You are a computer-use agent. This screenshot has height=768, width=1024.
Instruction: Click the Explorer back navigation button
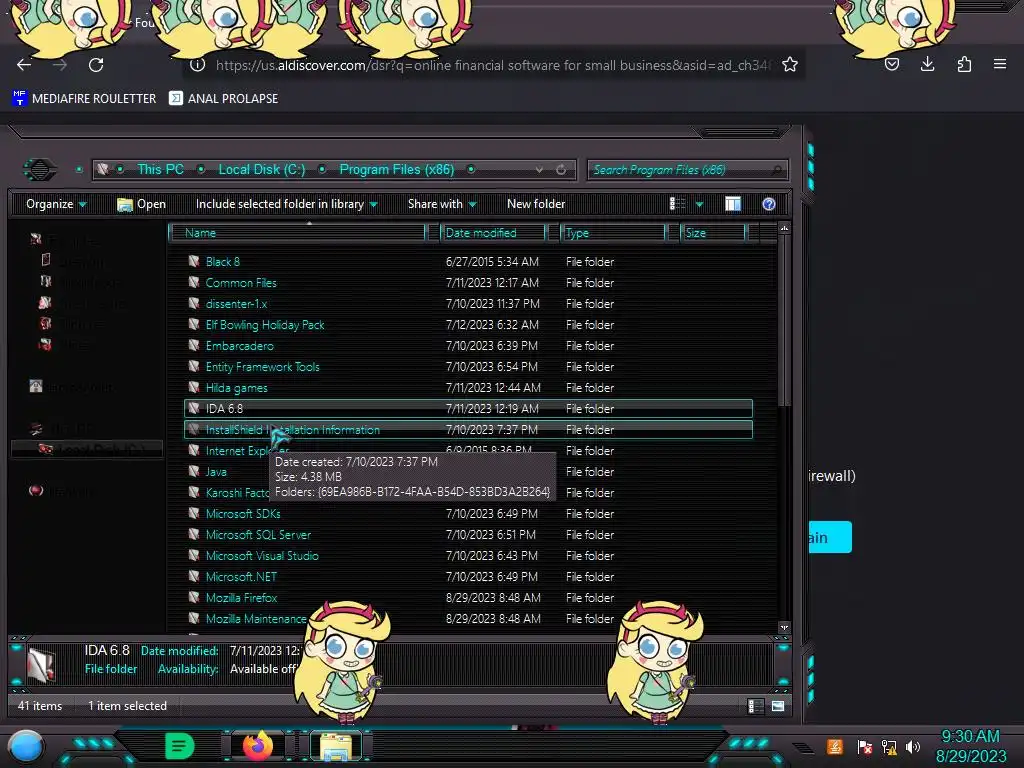pos(40,170)
